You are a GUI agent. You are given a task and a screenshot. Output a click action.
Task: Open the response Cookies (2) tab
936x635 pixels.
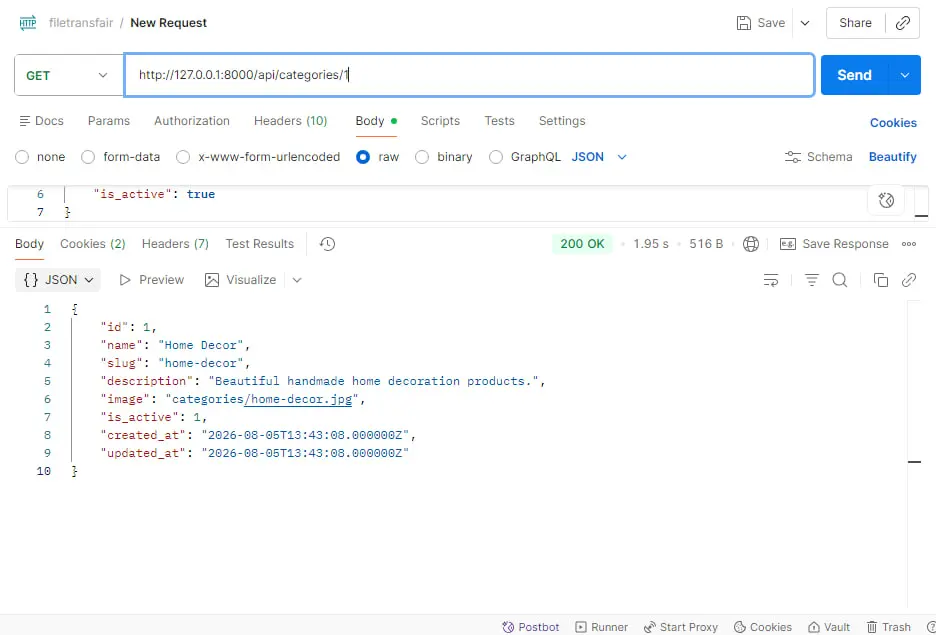coord(93,243)
